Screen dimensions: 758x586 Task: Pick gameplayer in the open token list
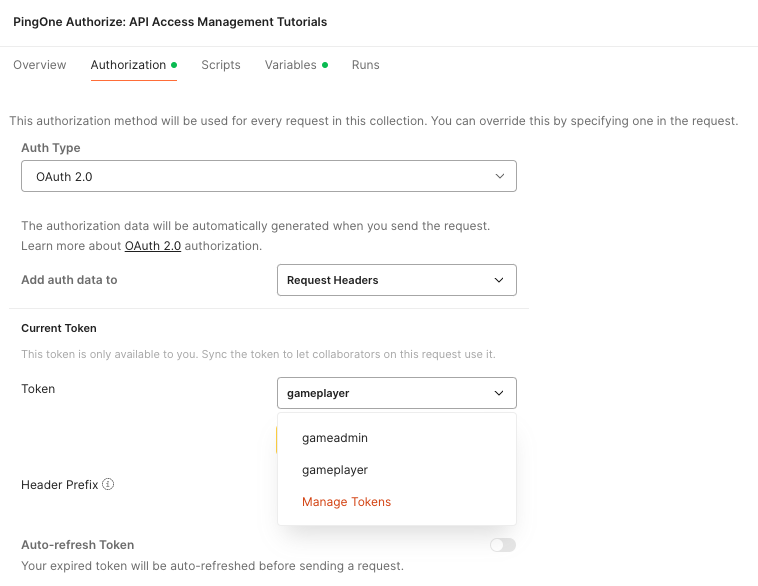click(x=335, y=470)
